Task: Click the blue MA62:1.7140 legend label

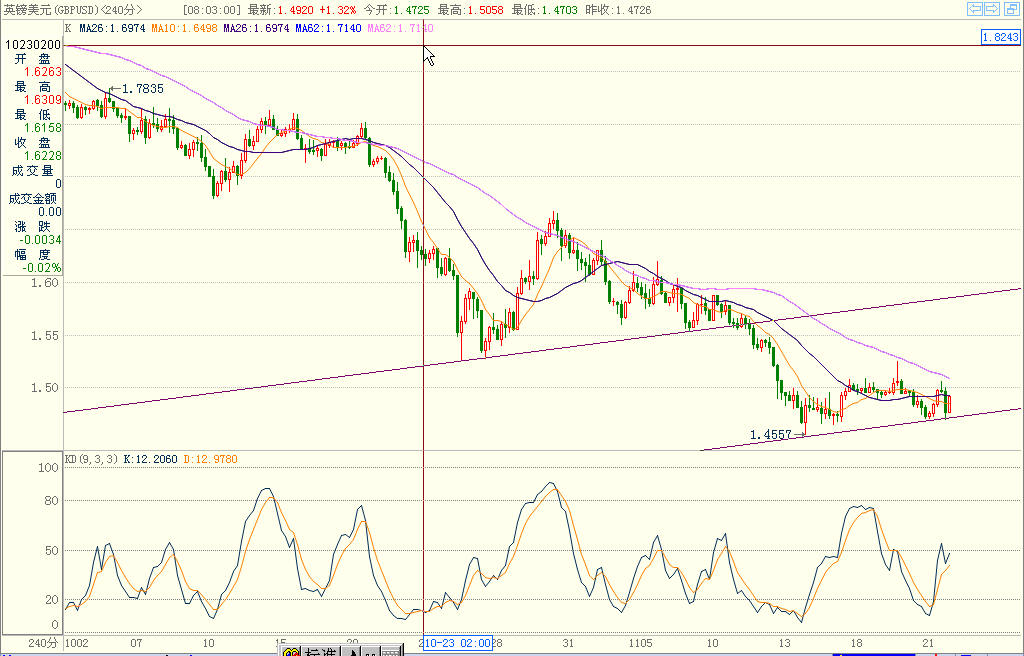Action: click(328, 28)
